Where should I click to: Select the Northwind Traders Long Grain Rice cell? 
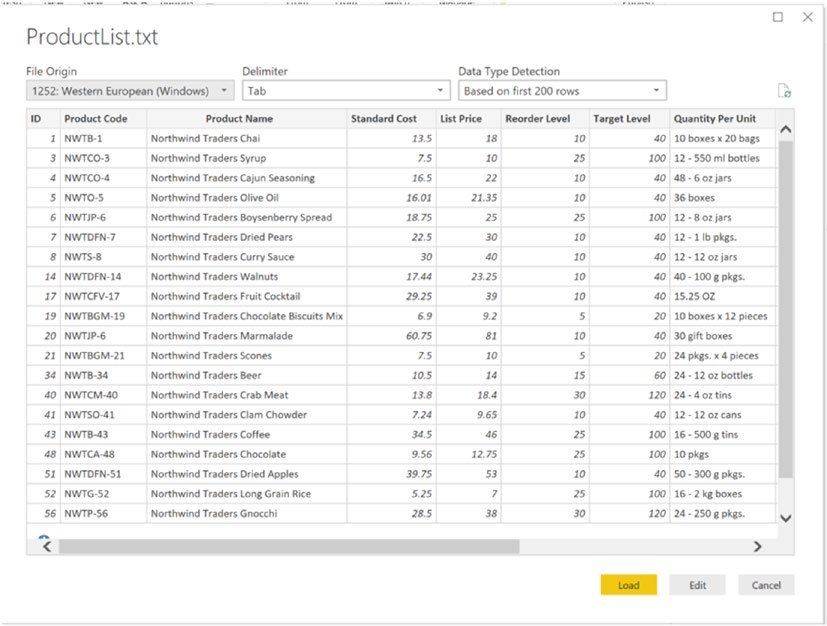pyautogui.click(x=247, y=494)
